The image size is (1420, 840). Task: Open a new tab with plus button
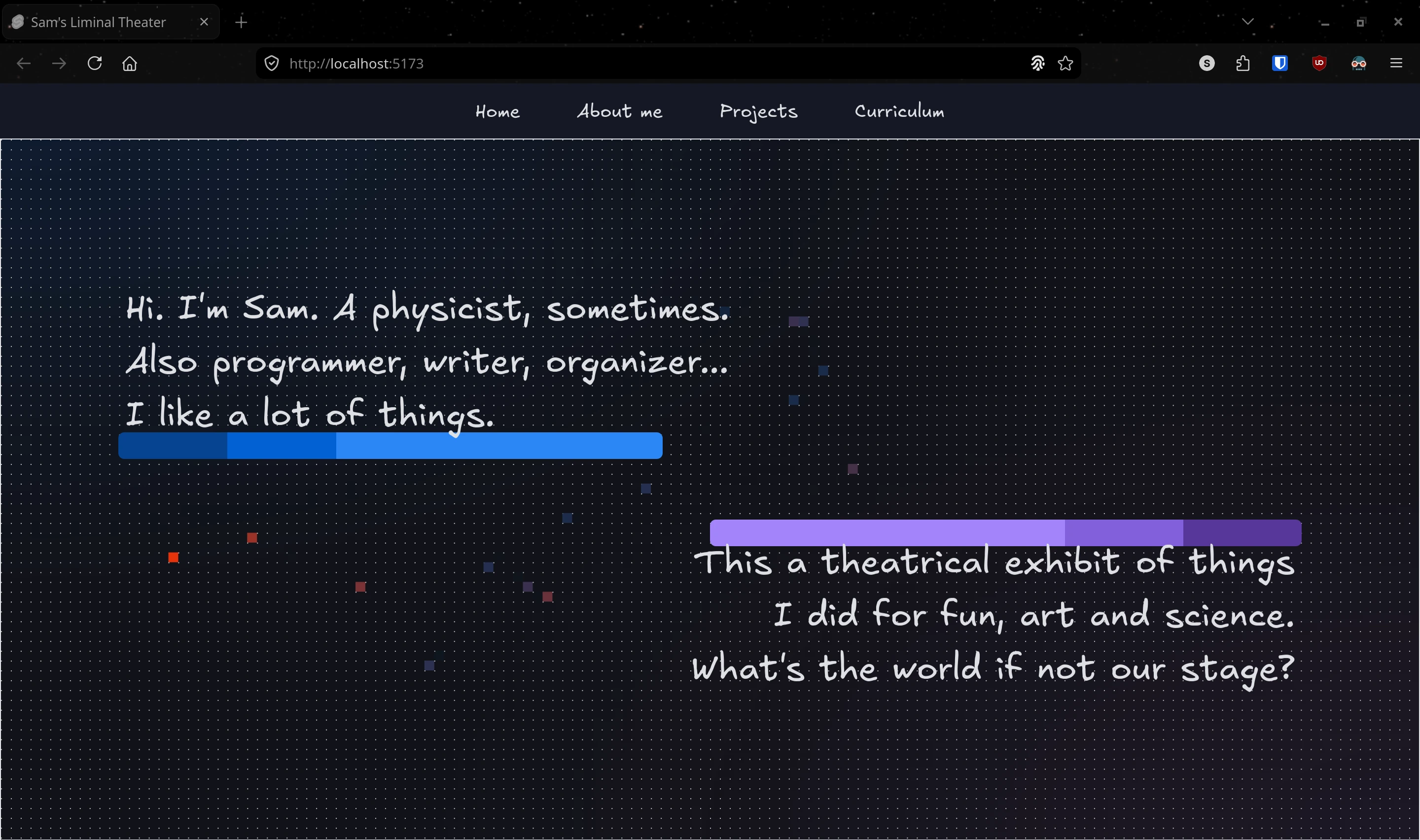[x=241, y=22]
